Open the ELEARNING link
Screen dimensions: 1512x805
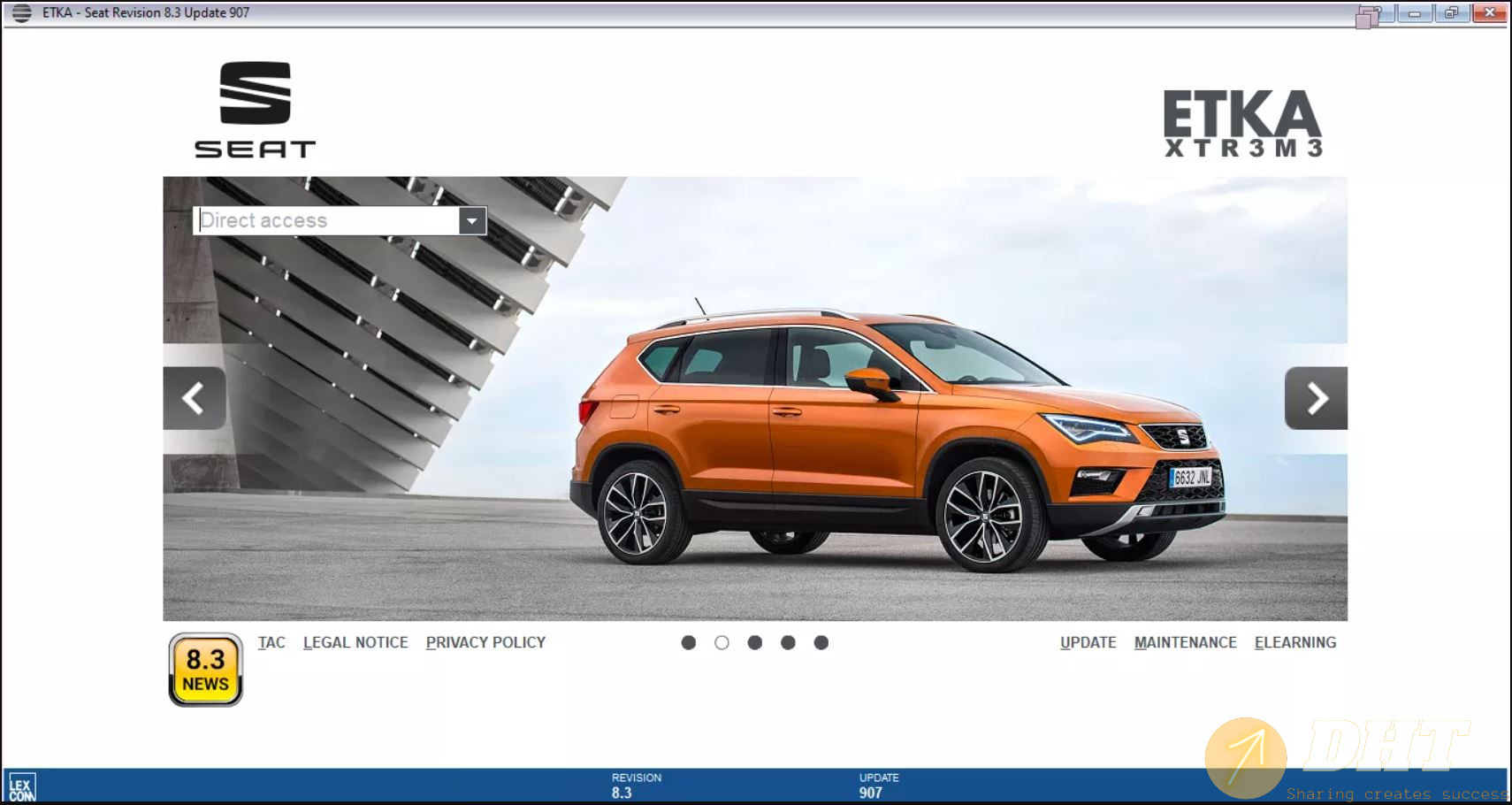[x=1295, y=643]
